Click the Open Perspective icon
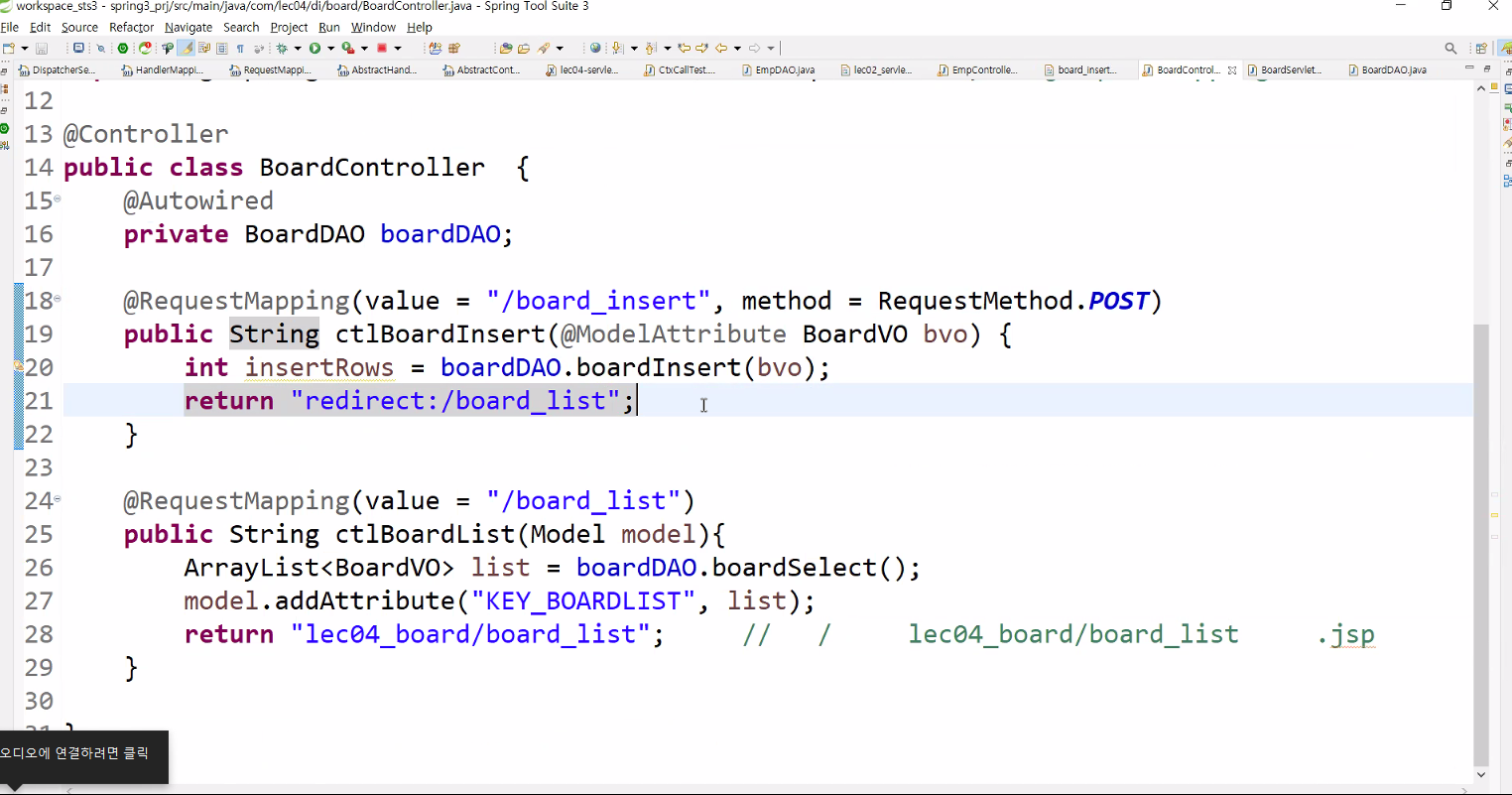This screenshot has height=795, width=1512. pos(1481,48)
